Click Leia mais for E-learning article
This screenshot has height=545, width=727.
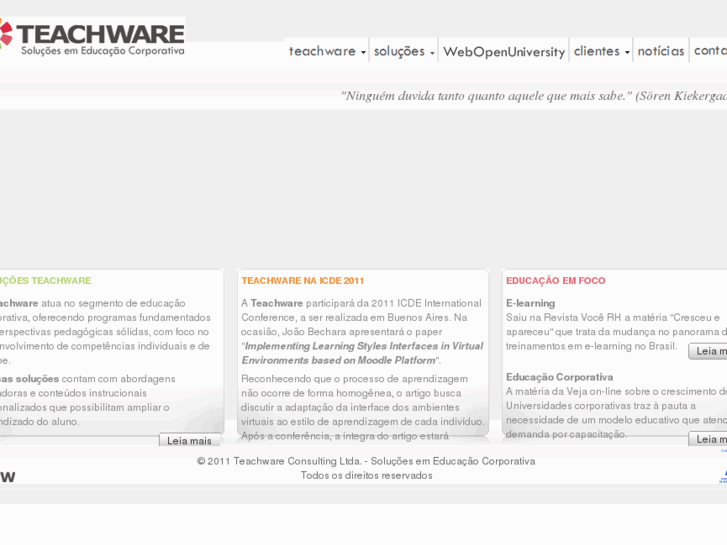click(x=708, y=351)
